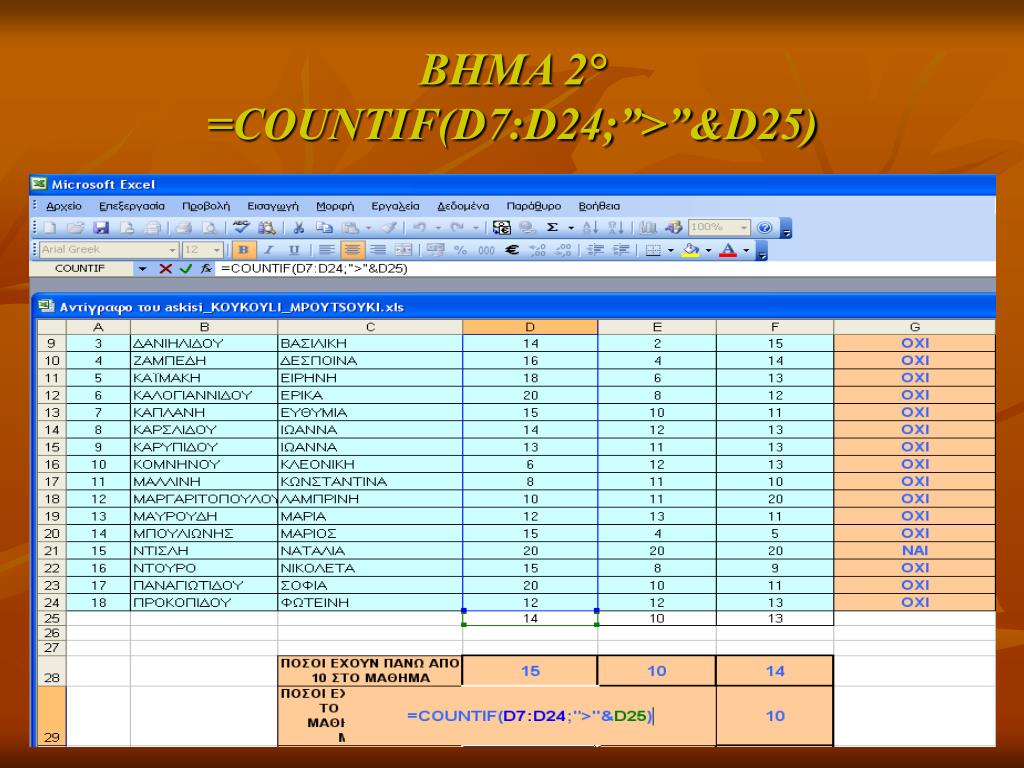Expand the Borders dropdown arrow
Viewport: 1024px width, 768px height.
671,250
